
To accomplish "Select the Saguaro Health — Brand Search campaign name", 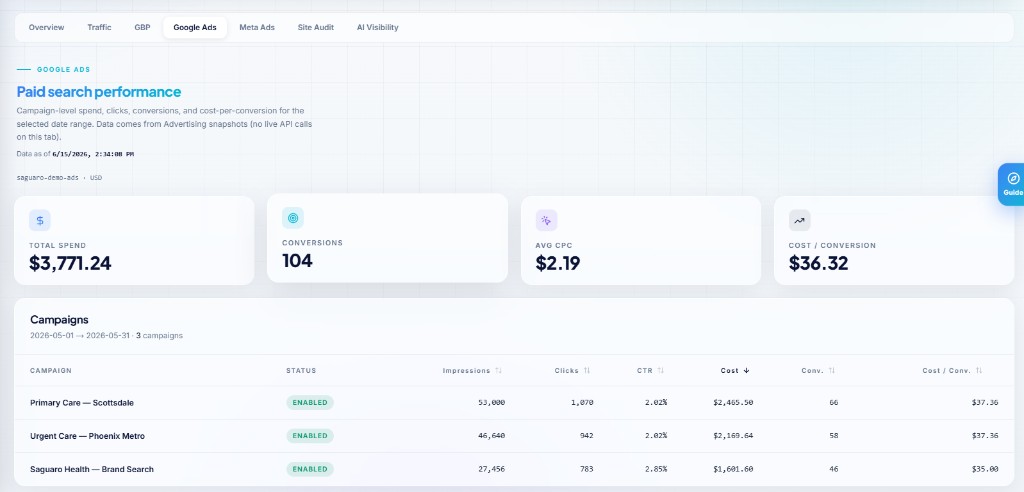I will pos(92,469).
